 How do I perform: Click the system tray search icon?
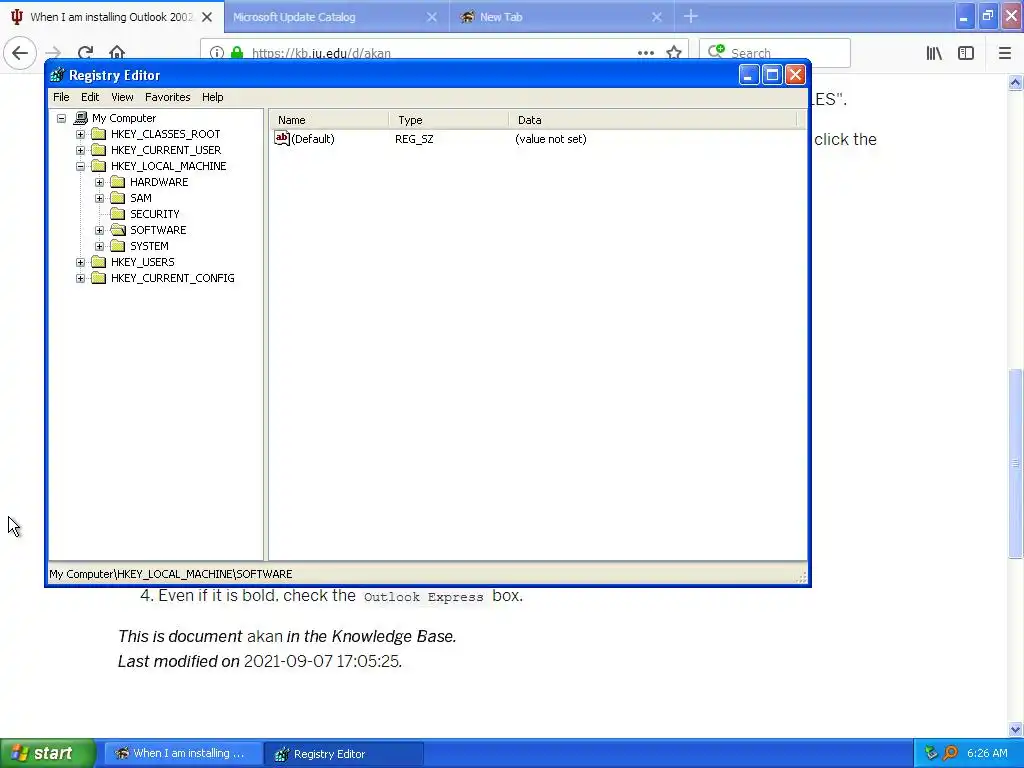(950, 753)
